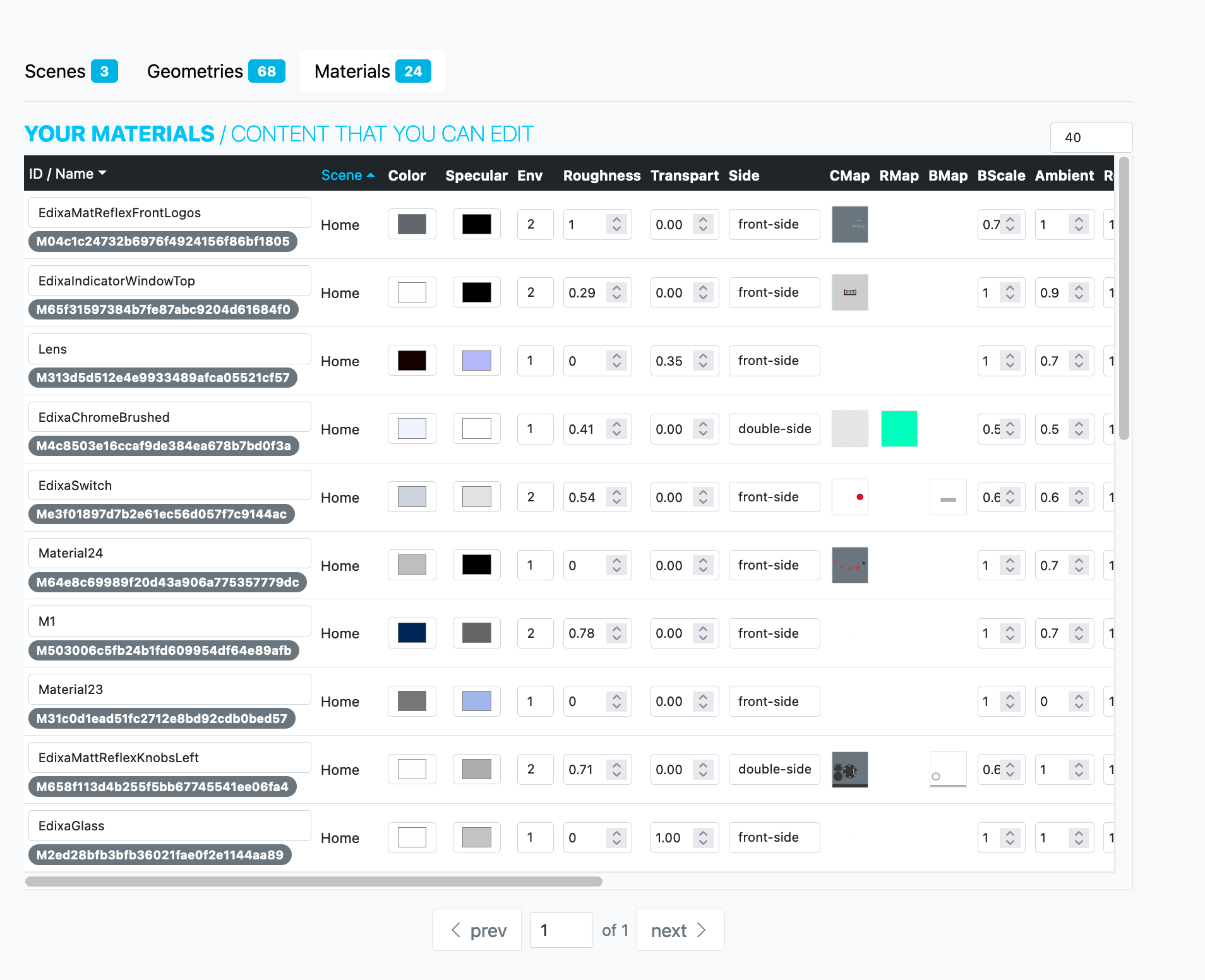Open the CMap thumbnail for EdixaMatReflexFrontLogos

849,225
